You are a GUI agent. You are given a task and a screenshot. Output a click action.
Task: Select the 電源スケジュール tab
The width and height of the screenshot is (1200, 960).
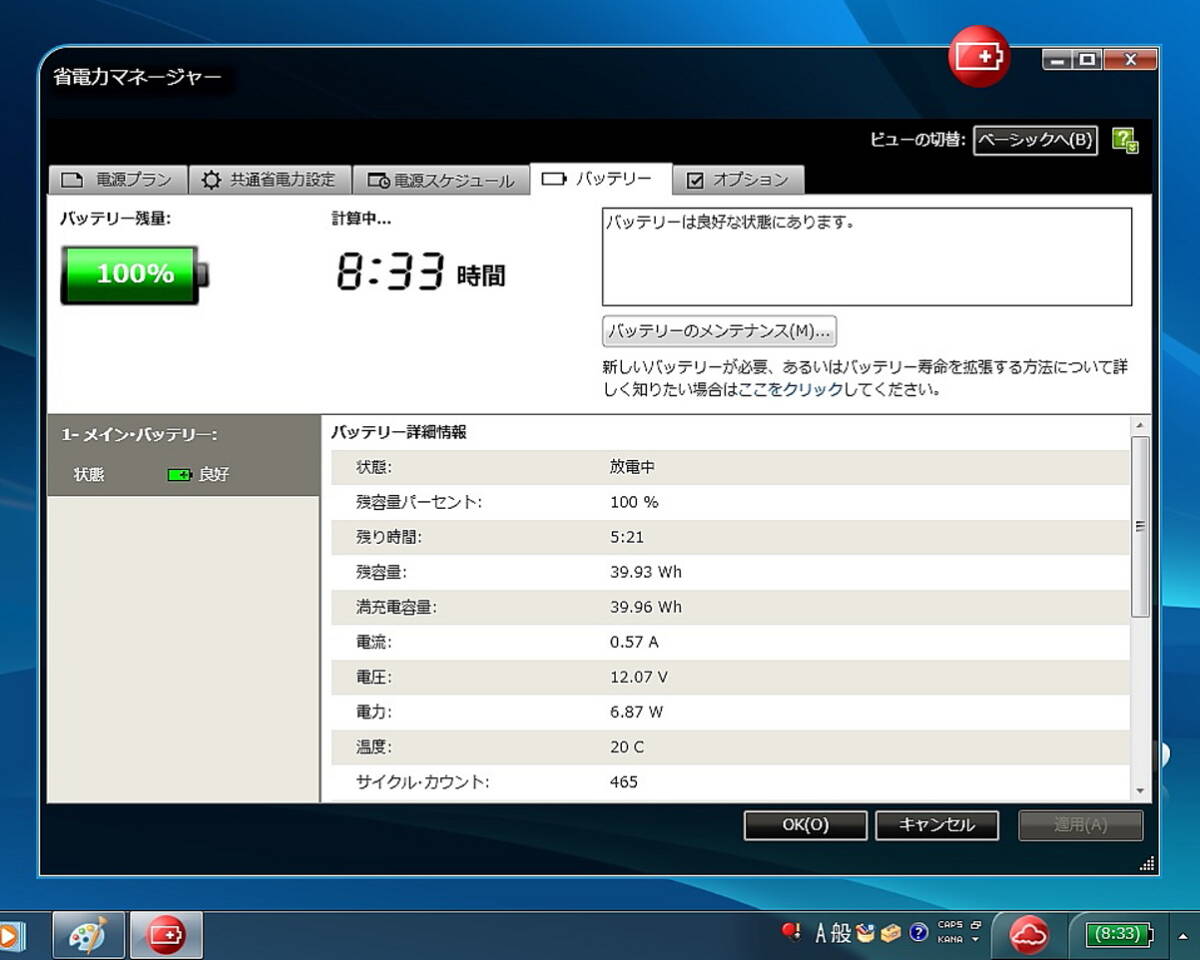pos(440,180)
